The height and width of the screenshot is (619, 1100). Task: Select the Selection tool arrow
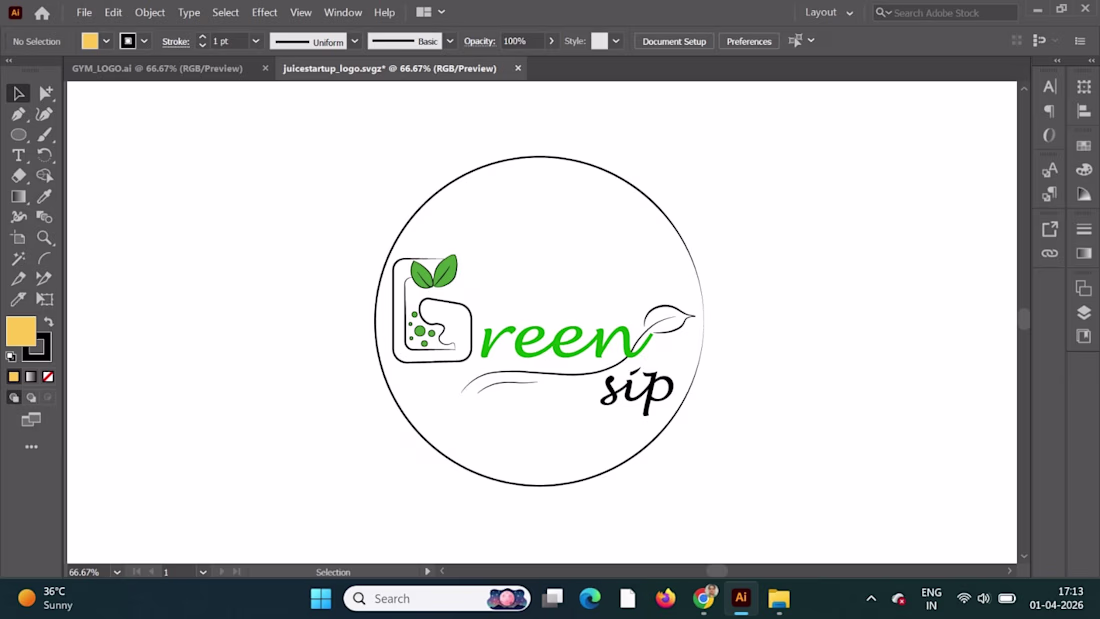click(x=18, y=93)
